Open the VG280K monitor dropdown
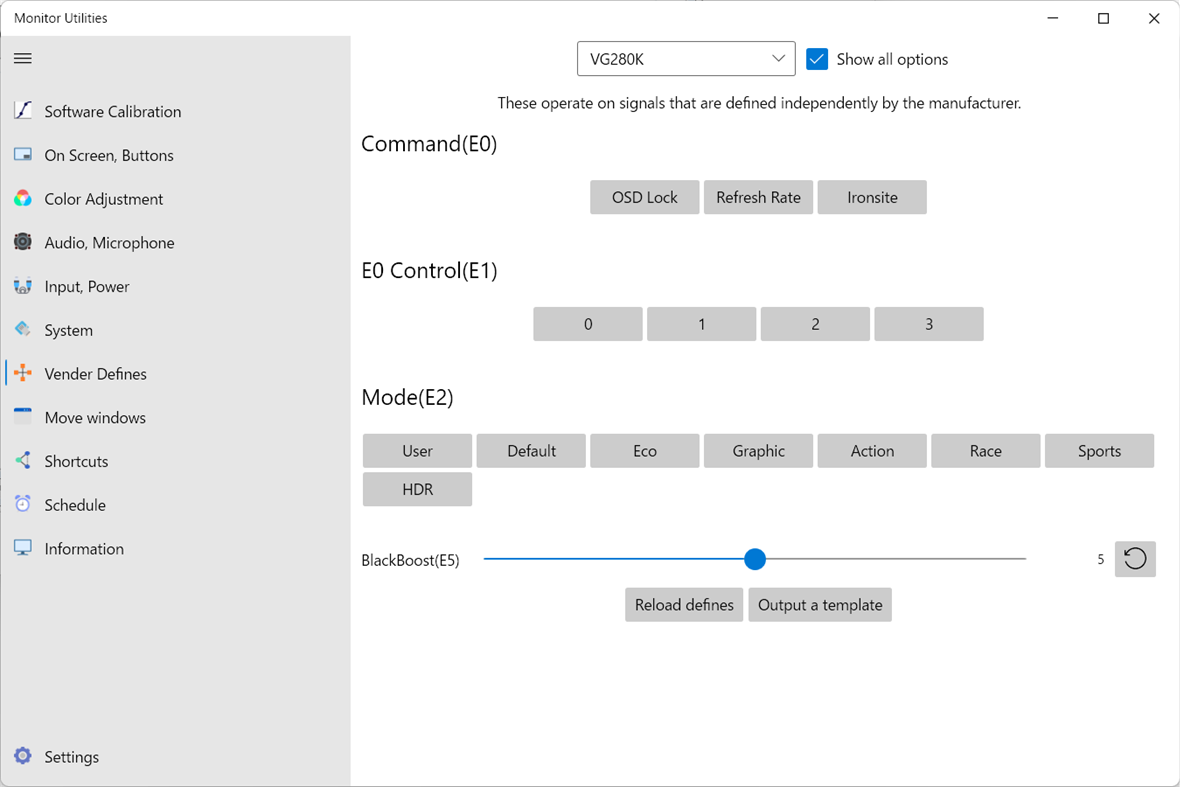 686,59
